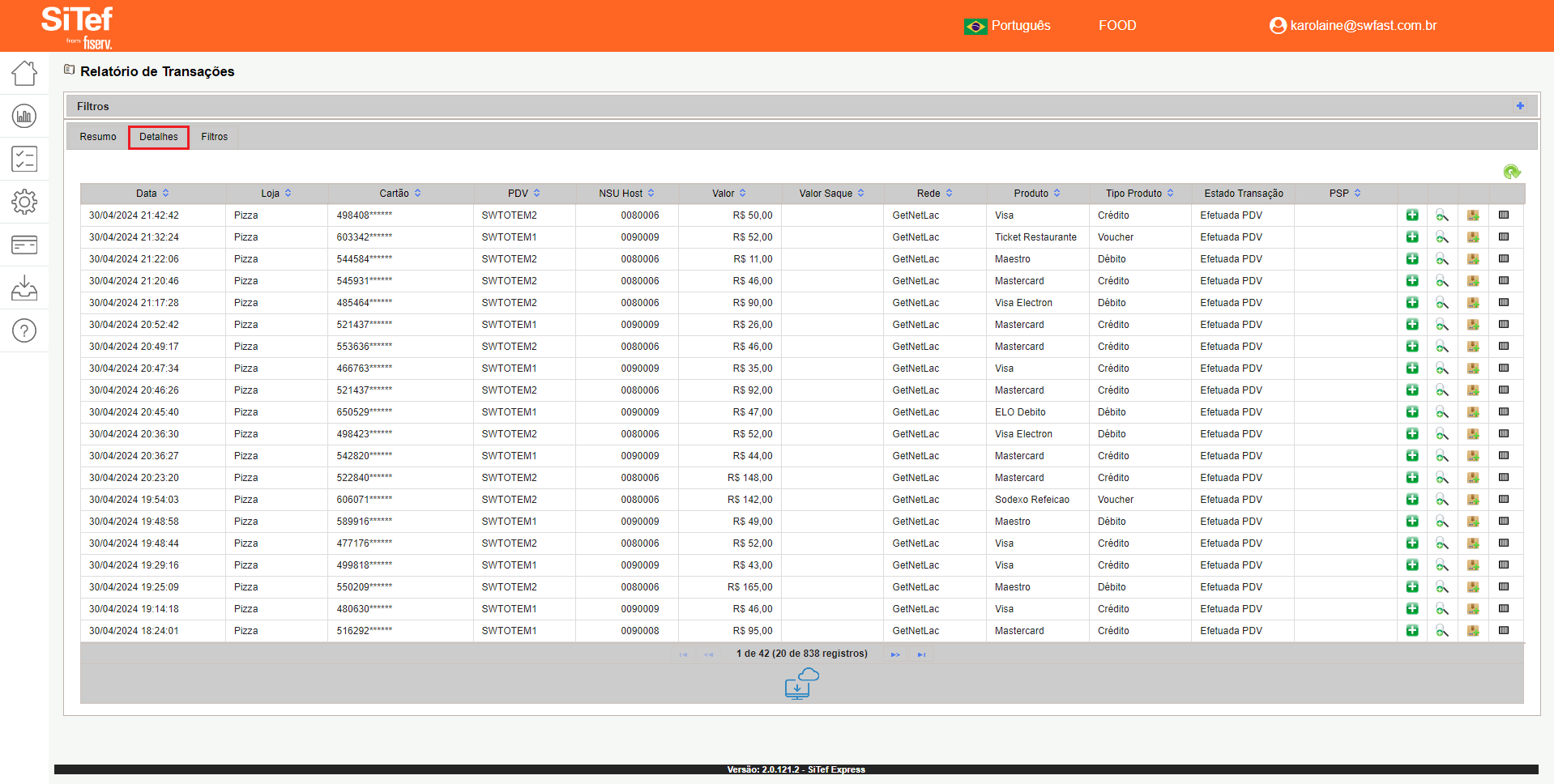
Task: Select the R$ 165,00 value cell
Action: (730, 587)
